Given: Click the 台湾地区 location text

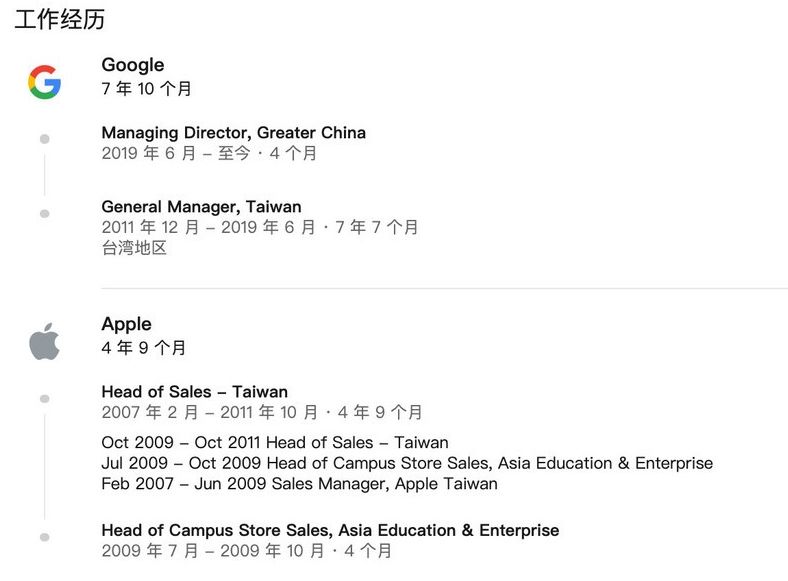Looking at the screenshot, I should click(x=134, y=248).
